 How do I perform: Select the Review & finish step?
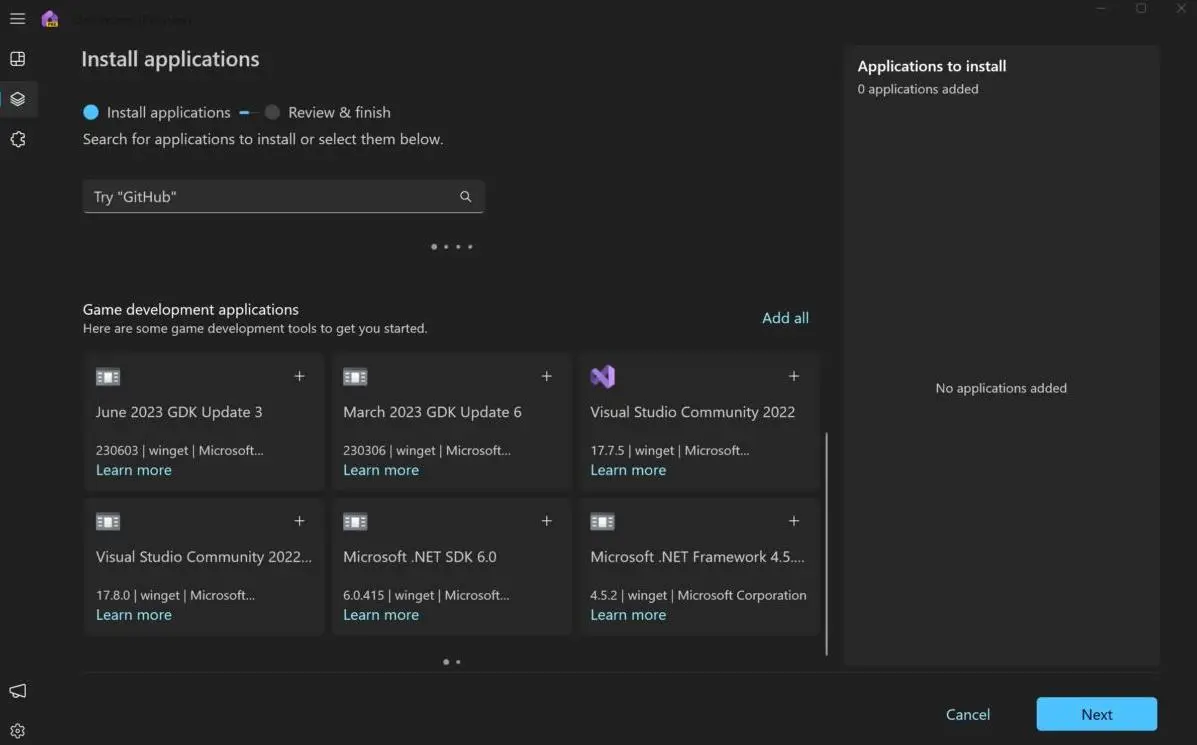[x=272, y=113]
